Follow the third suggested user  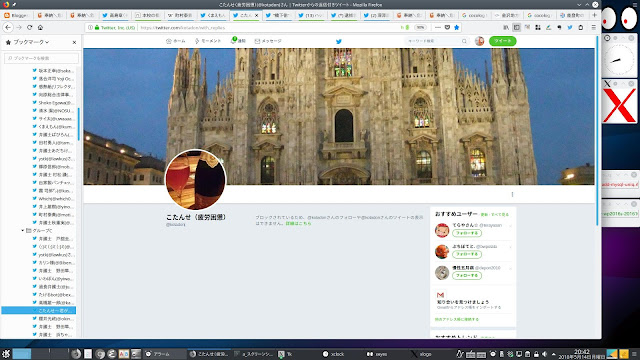pos(467,276)
